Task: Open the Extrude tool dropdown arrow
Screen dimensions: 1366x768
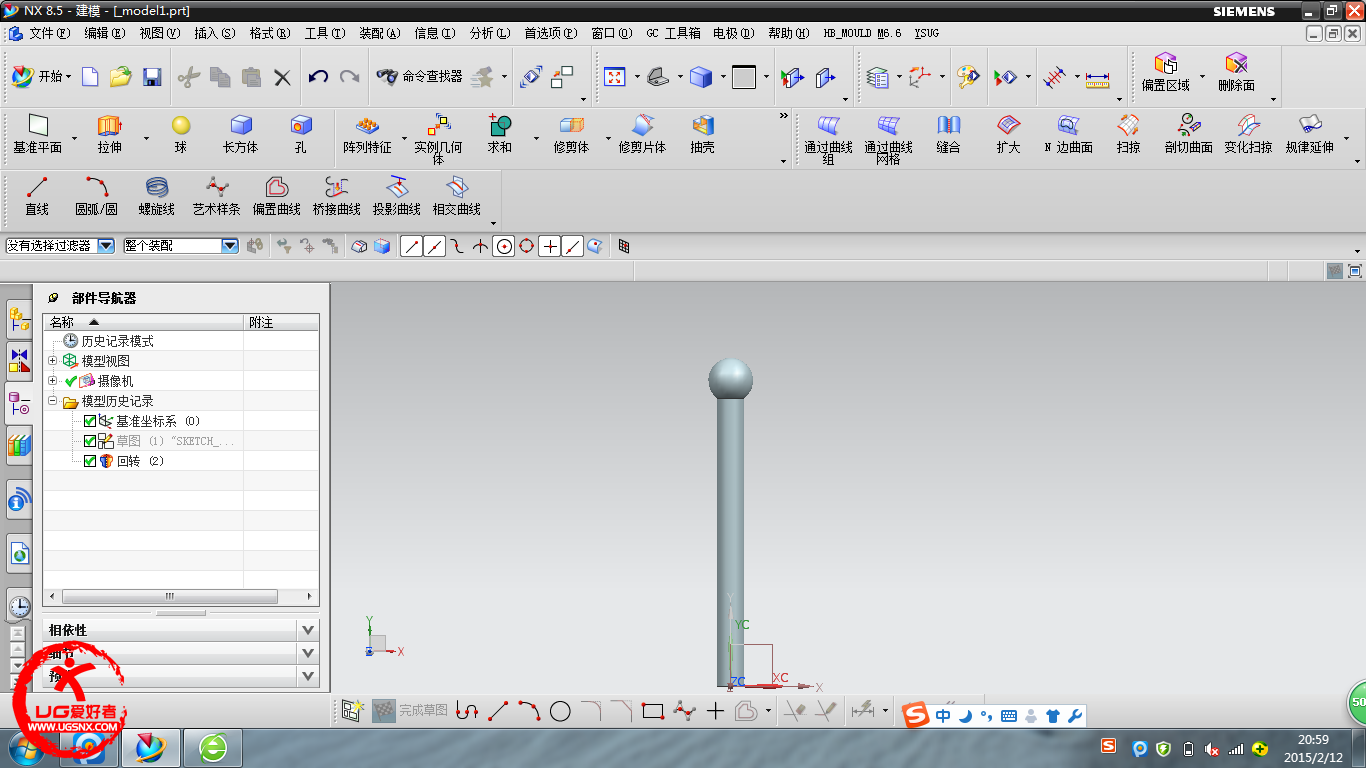Action: [x=146, y=138]
